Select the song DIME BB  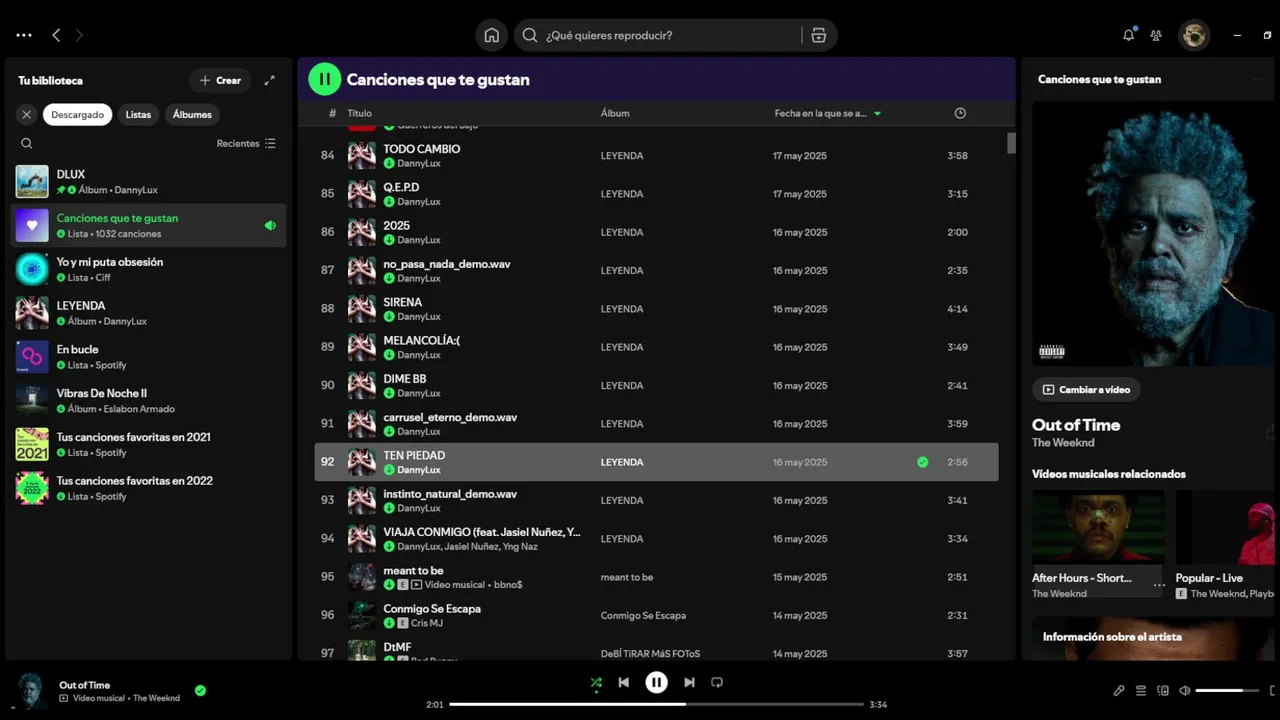click(656, 385)
